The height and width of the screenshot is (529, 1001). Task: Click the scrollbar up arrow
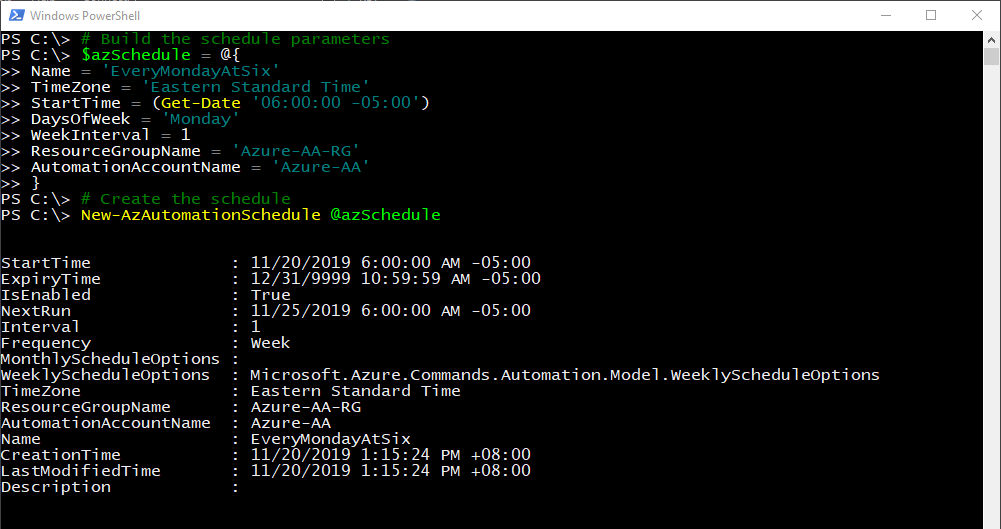(x=992, y=40)
